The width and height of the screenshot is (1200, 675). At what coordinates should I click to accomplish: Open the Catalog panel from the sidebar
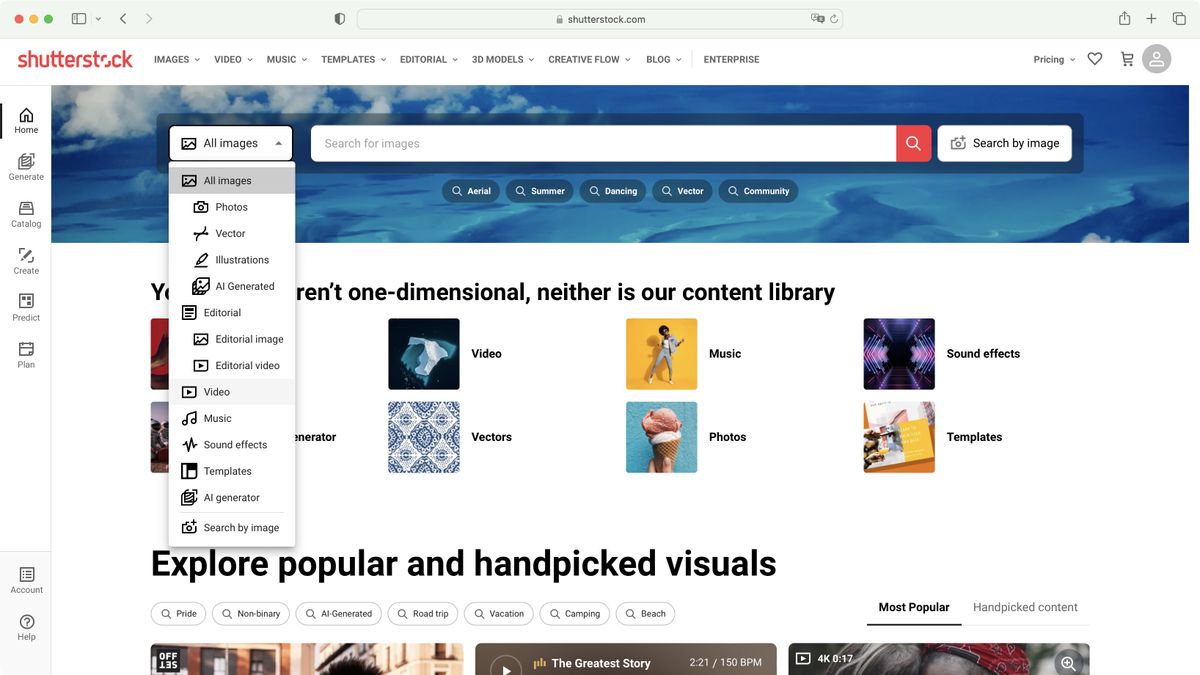25,214
